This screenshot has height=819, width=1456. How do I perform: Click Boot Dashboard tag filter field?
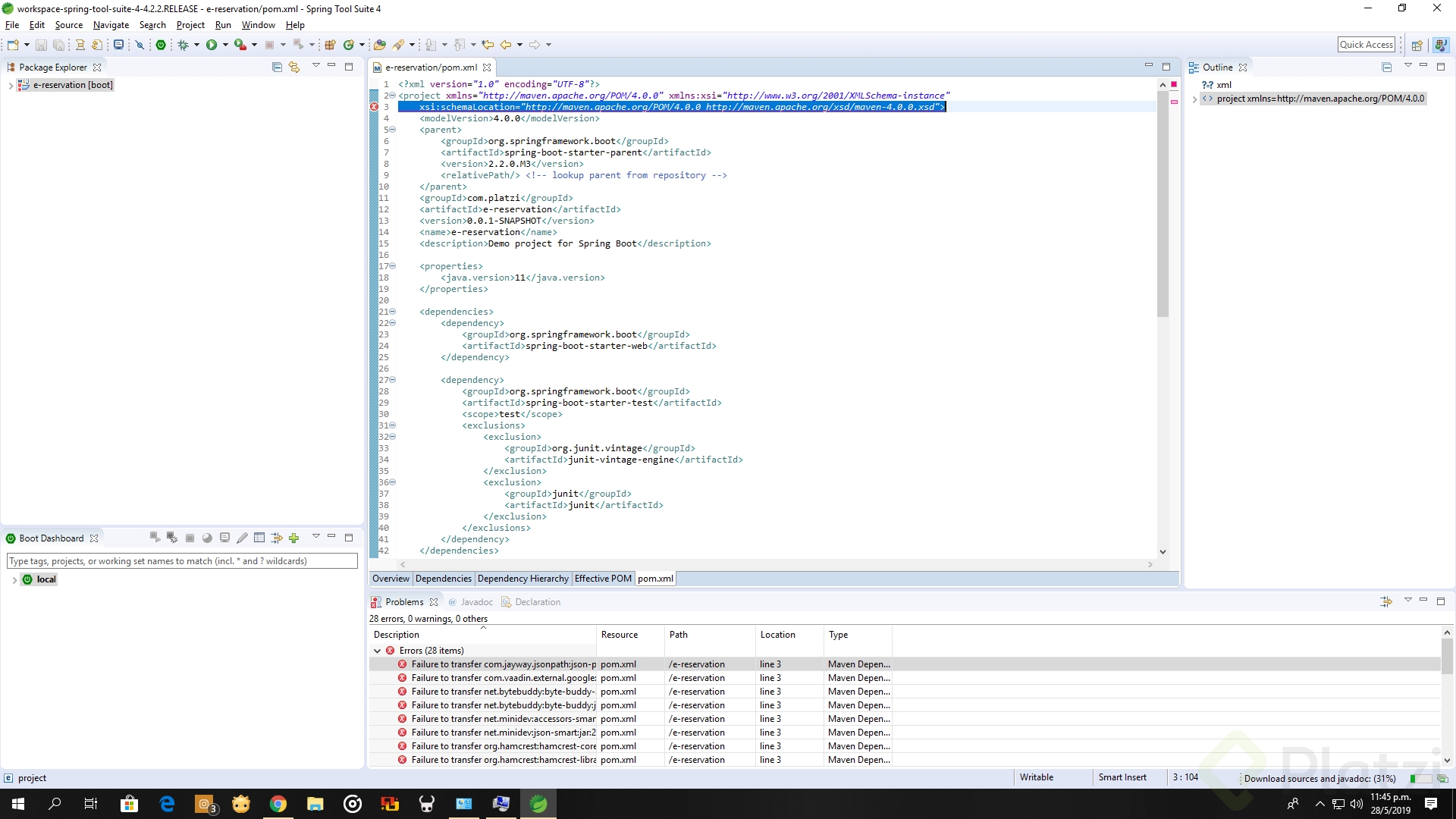182,561
